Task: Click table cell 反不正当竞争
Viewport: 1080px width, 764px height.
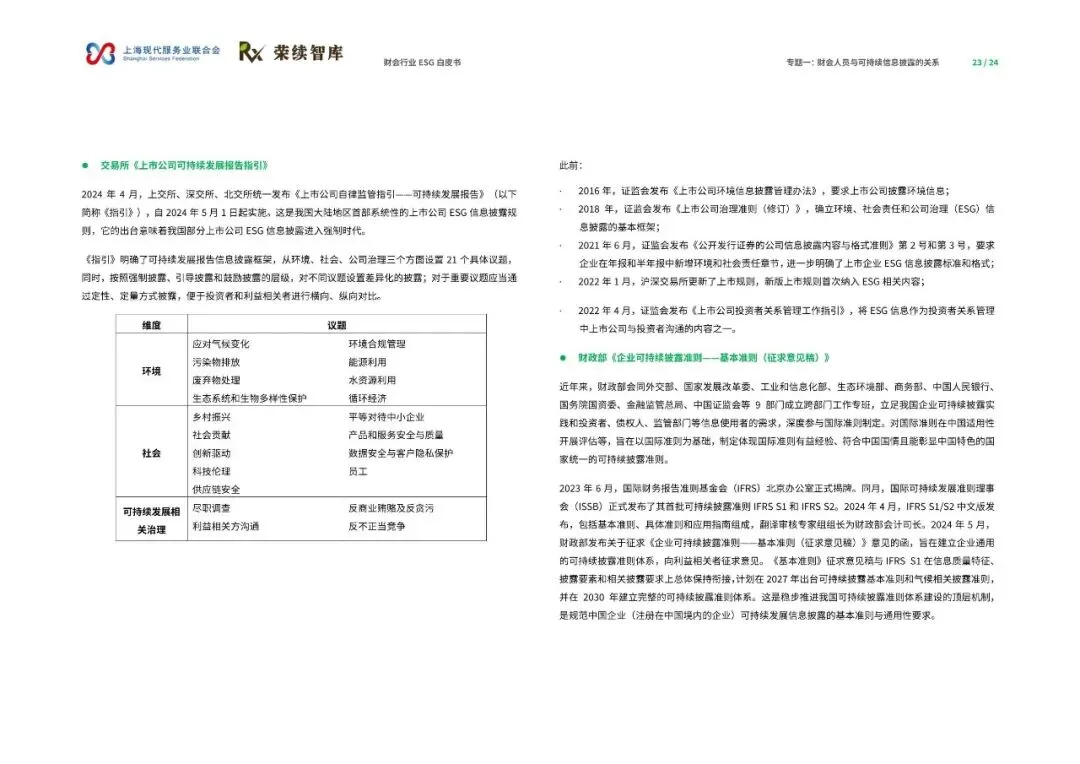Action: 377,526
